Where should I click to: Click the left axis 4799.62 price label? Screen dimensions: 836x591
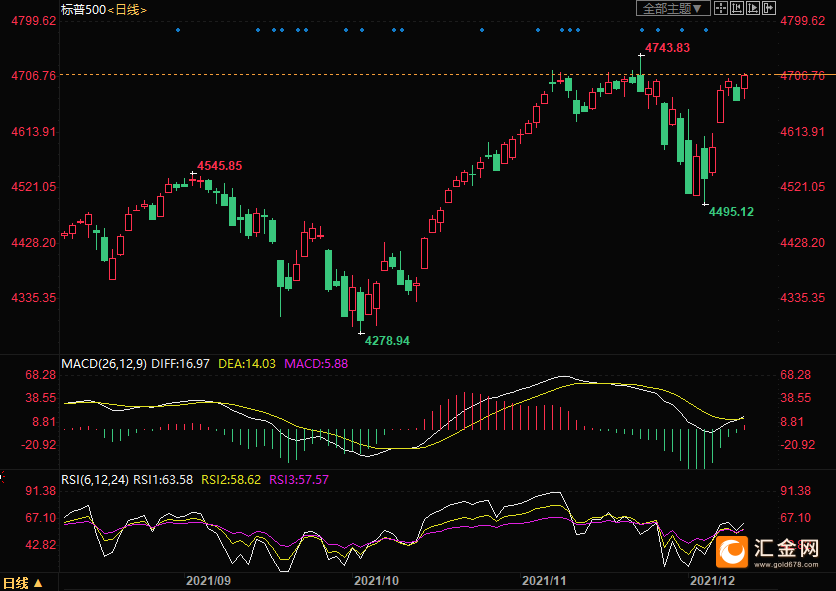(34, 21)
